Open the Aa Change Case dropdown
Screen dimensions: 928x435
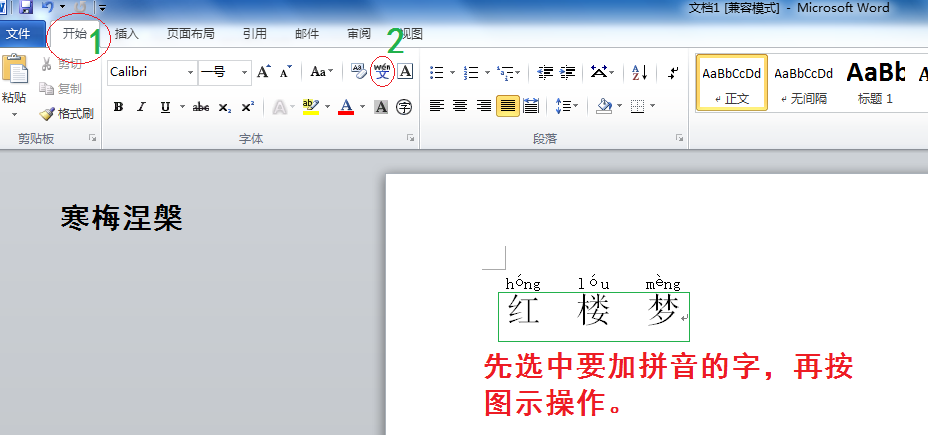point(322,72)
